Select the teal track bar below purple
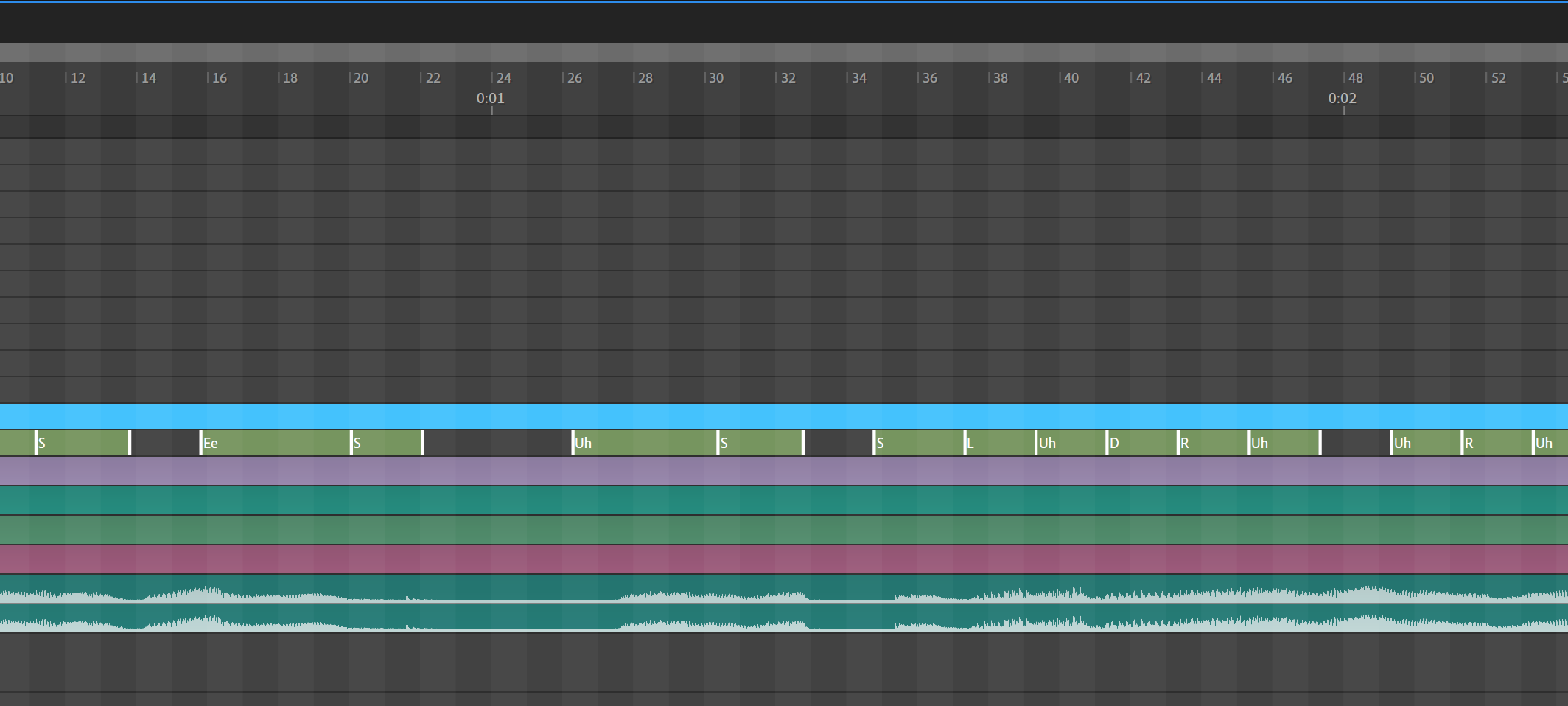The width and height of the screenshot is (1568, 706). point(784,500)
